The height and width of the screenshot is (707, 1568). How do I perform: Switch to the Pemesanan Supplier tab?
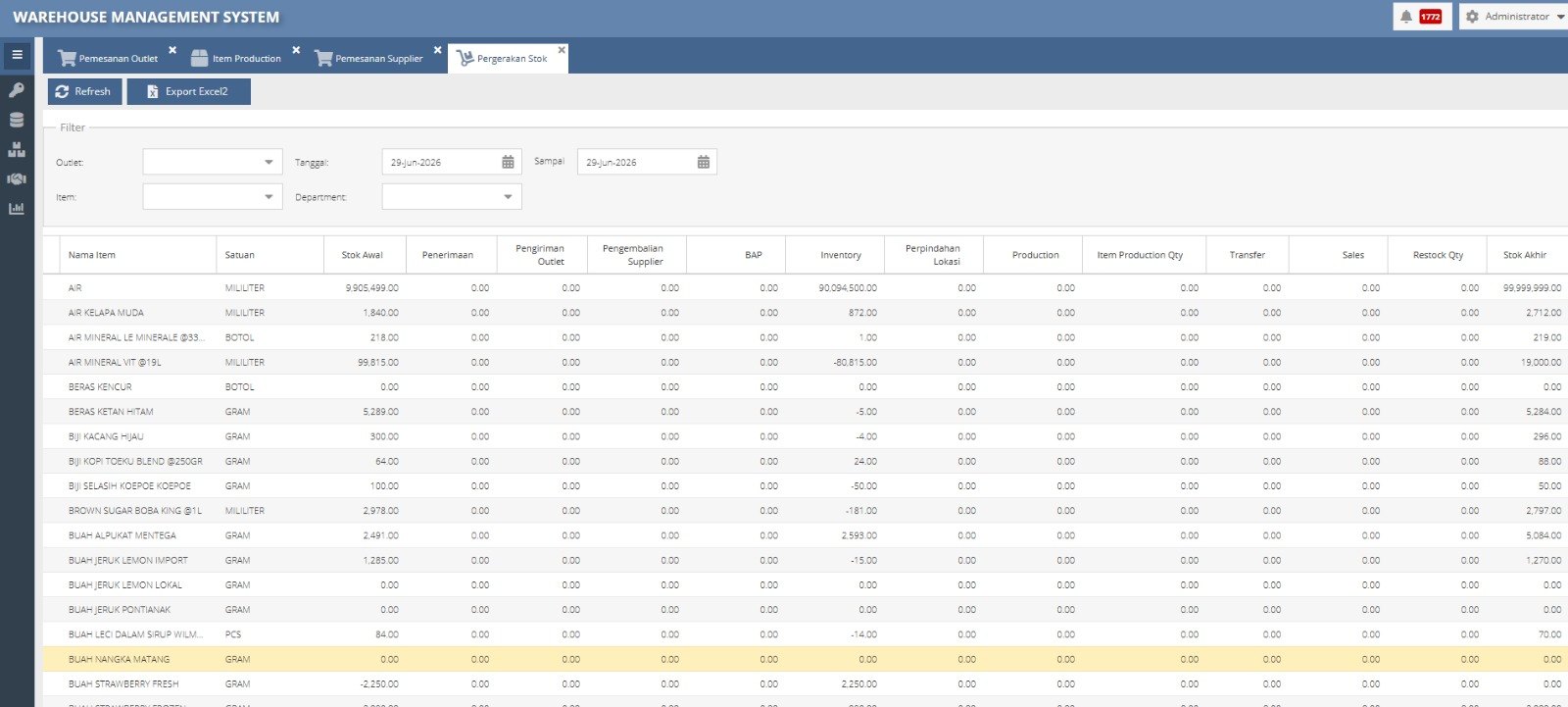coord(369,59)
